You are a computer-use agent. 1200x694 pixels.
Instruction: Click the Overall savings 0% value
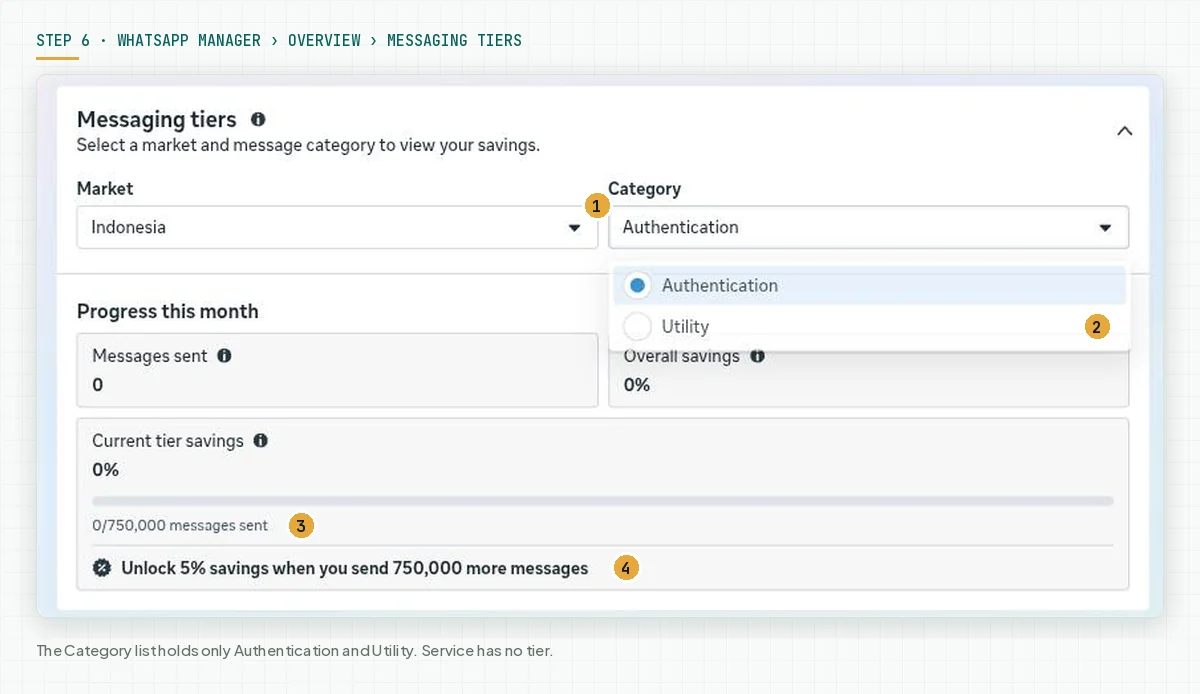click(x=637, y=385)
